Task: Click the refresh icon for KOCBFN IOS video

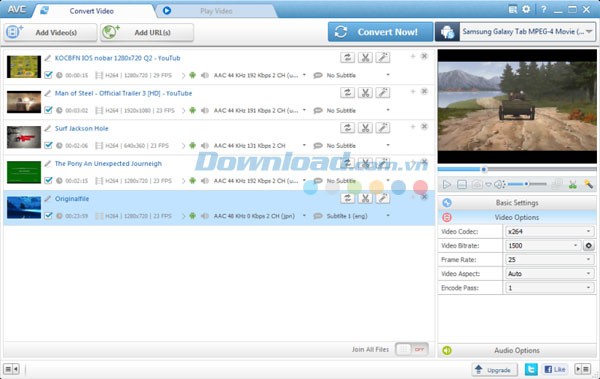Action: (x=347, y=58)
